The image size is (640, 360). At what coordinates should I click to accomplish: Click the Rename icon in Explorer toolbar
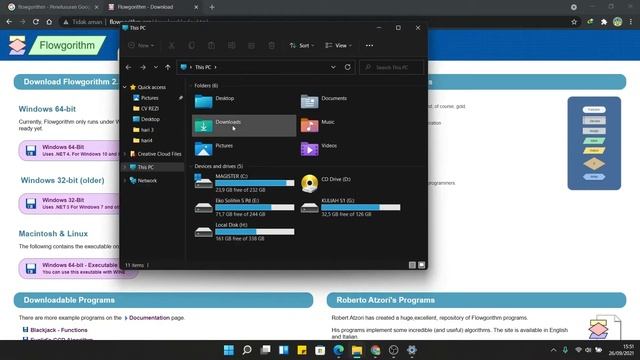pyautogui.click(x=231, y=46)
